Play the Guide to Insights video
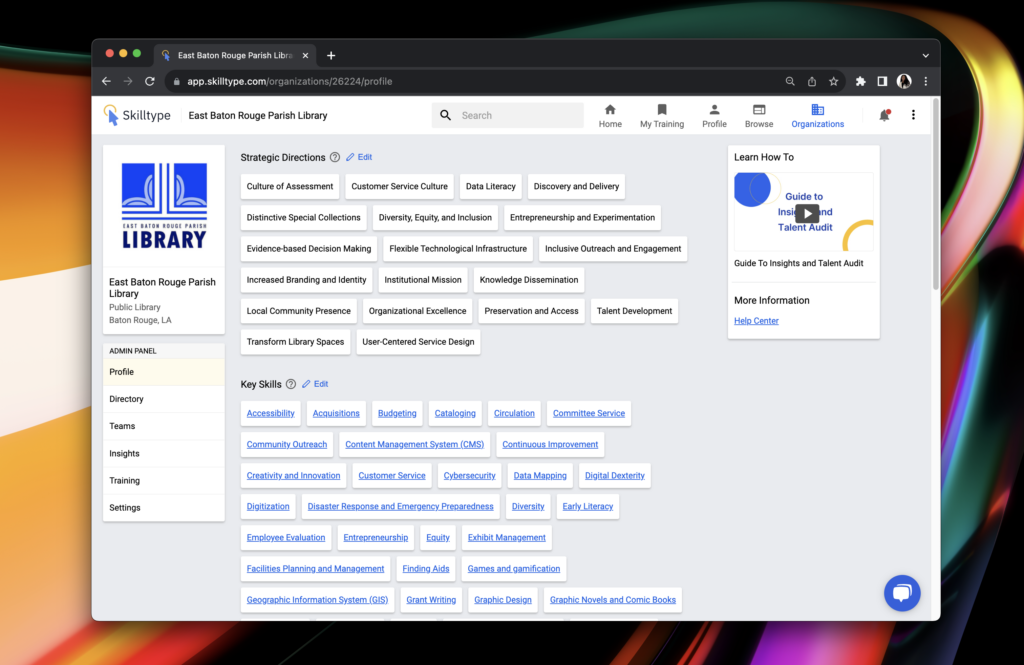The height and width of the screenshot is (665, 1024). tap(806, 213)
